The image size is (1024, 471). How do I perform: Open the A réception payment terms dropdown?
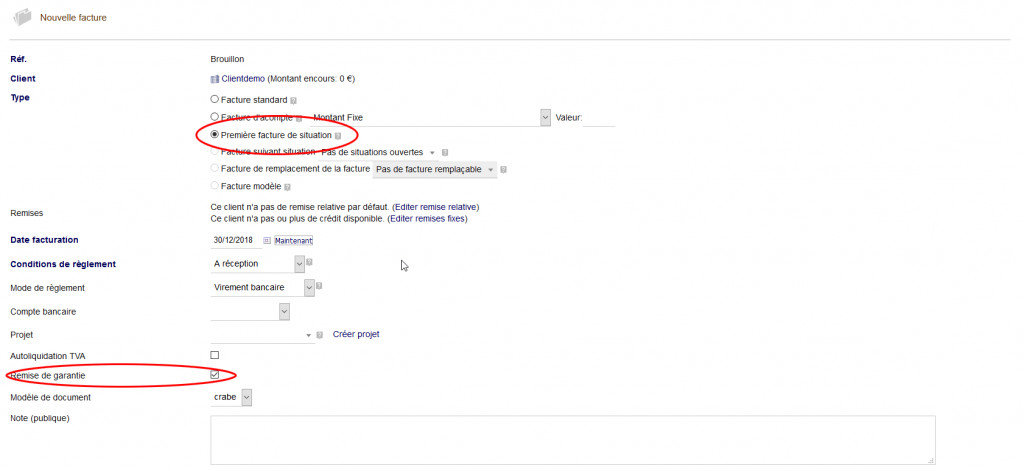coord(257,264)
